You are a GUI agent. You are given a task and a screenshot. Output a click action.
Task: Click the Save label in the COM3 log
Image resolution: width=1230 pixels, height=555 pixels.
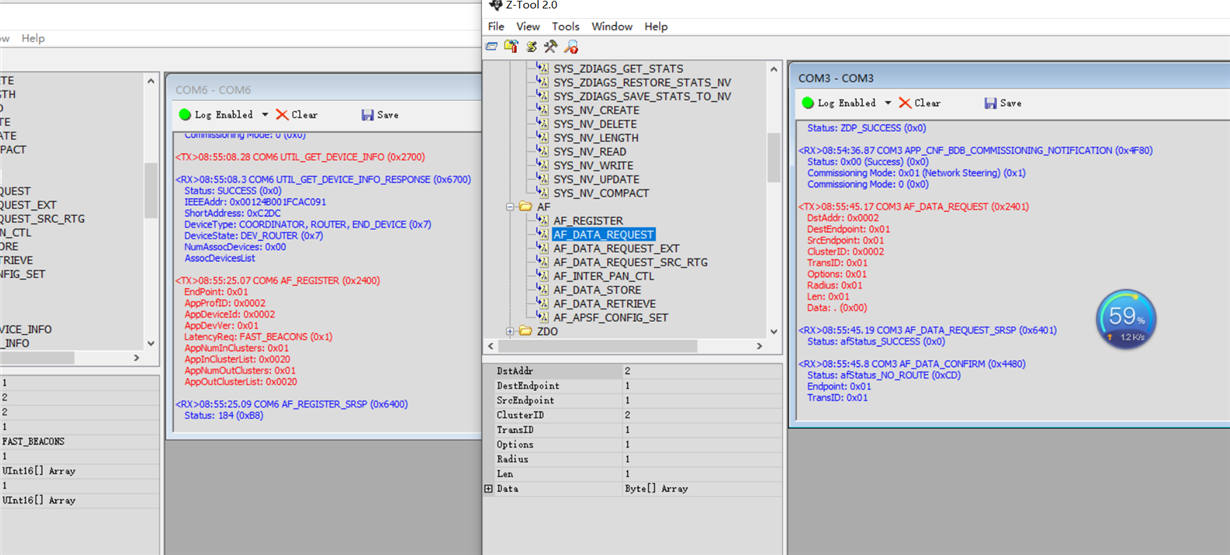(1011, 103)
